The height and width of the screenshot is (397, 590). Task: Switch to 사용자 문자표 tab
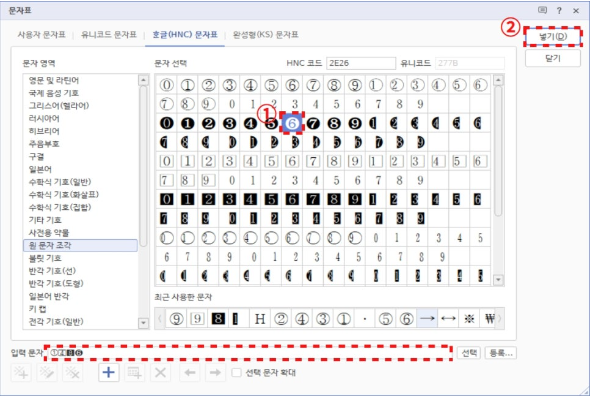pos(41,35)
